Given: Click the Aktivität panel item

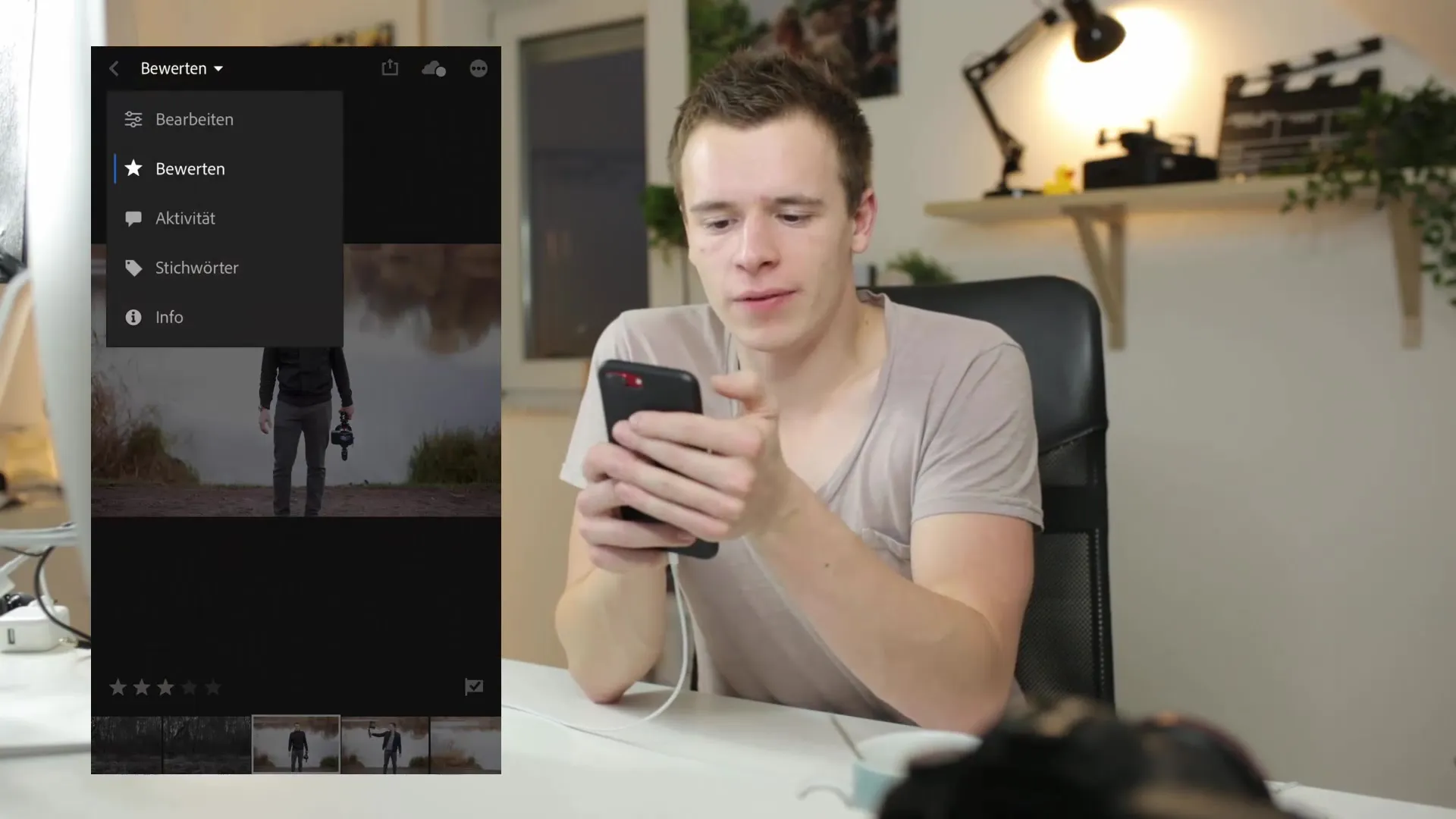Looking at the screenshot, I should tap(185, 218).
